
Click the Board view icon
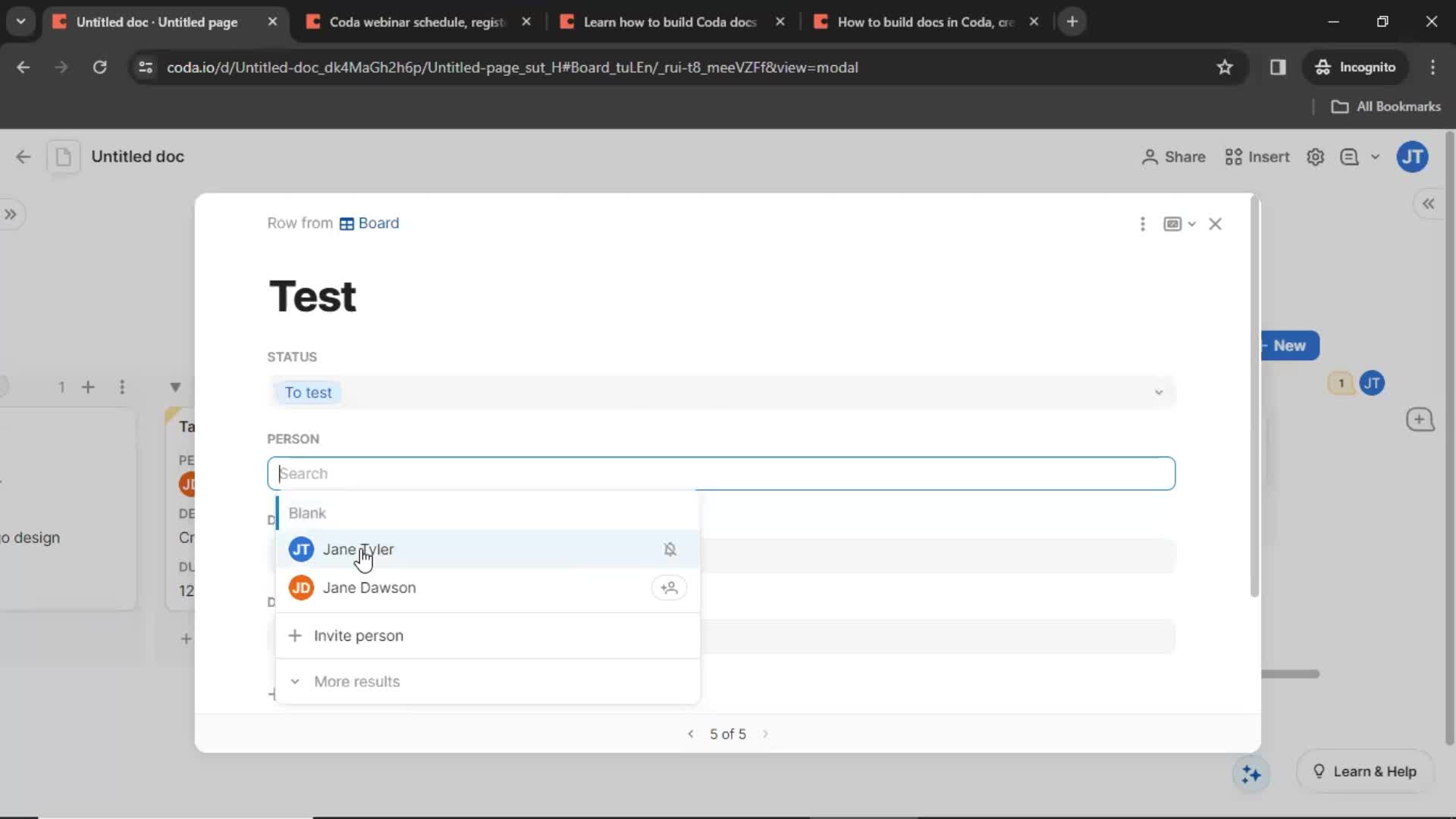pos(346,223)
